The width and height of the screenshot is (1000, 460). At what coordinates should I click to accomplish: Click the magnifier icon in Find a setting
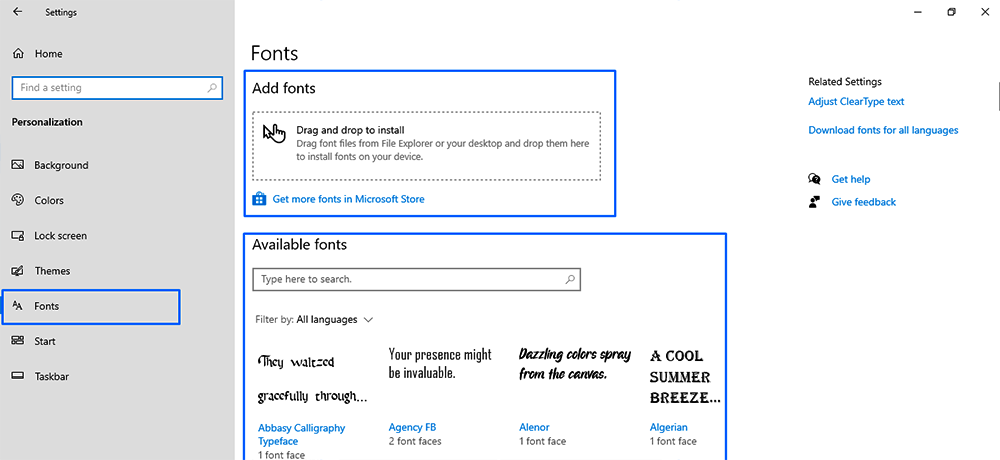[212, 88]
